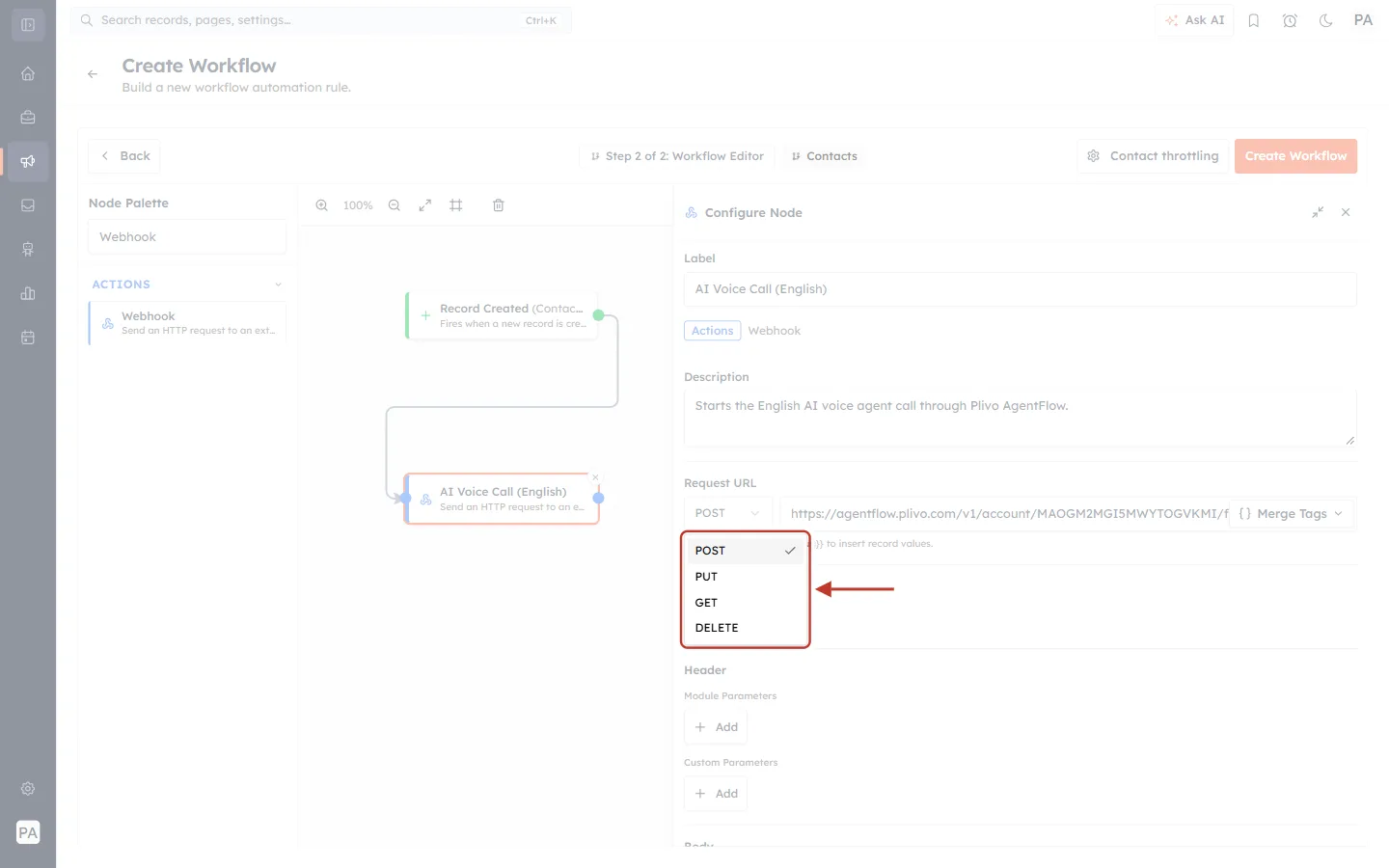Viewport: 1389px width, 868px height.
Task: Edit the Description text area
Action: coord(1021,419)
